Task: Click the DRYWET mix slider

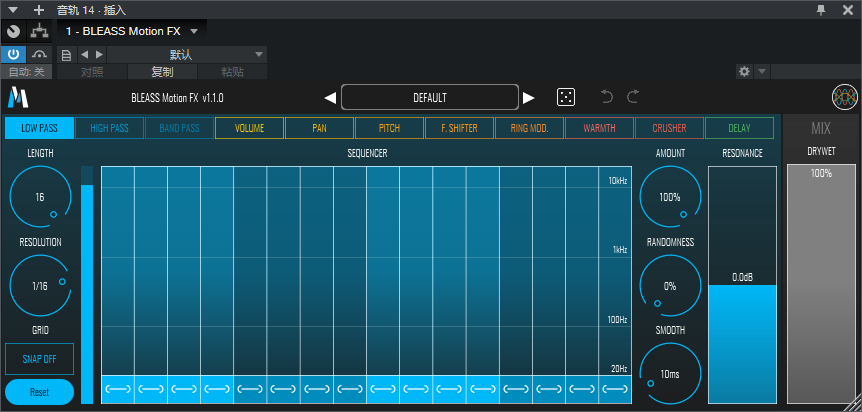Action: click(821, 284)
